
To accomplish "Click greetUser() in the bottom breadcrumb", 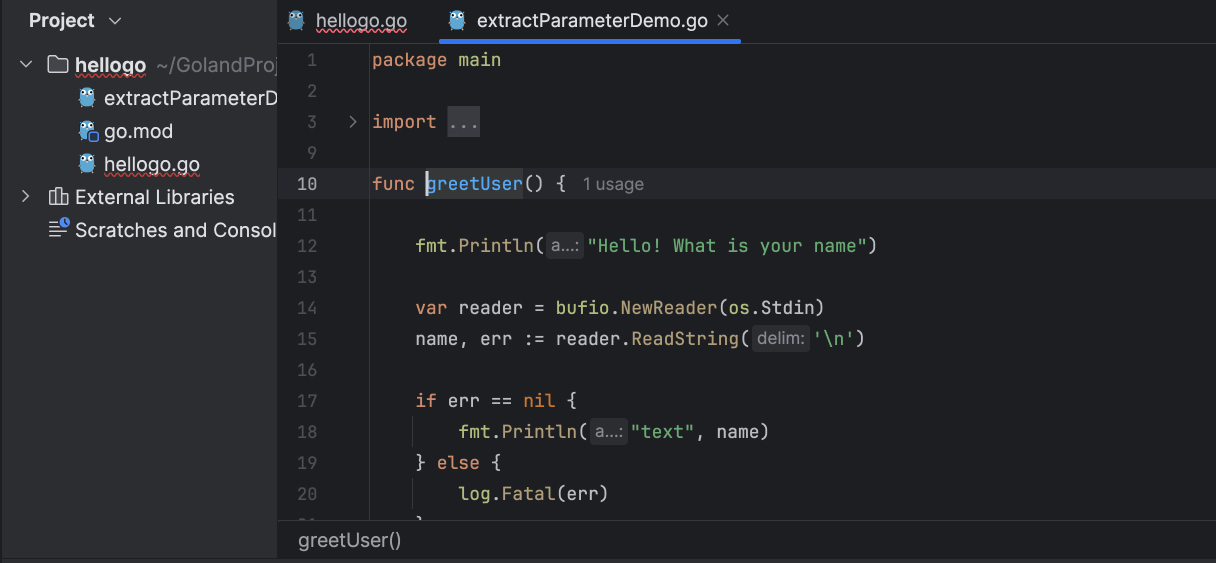I will click(349, 541).
